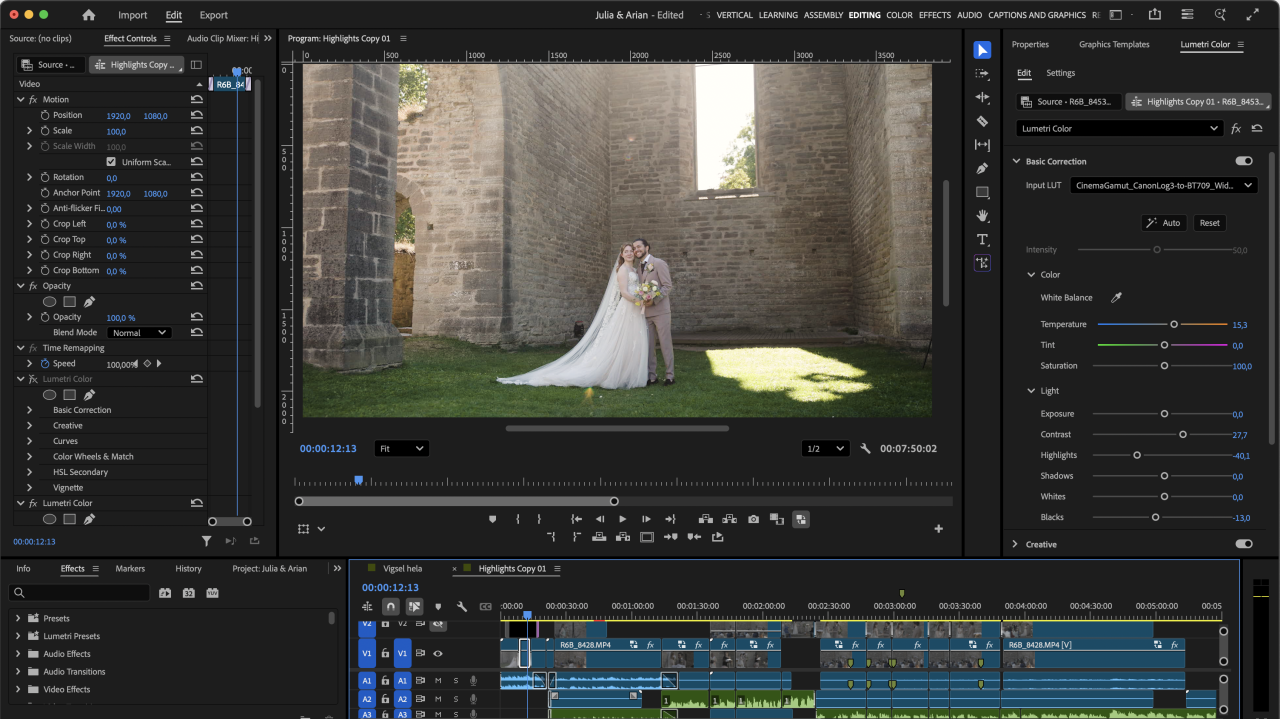Open the Input LUT dropdown
This screenshot has height=719, width=1280.
1163,185
